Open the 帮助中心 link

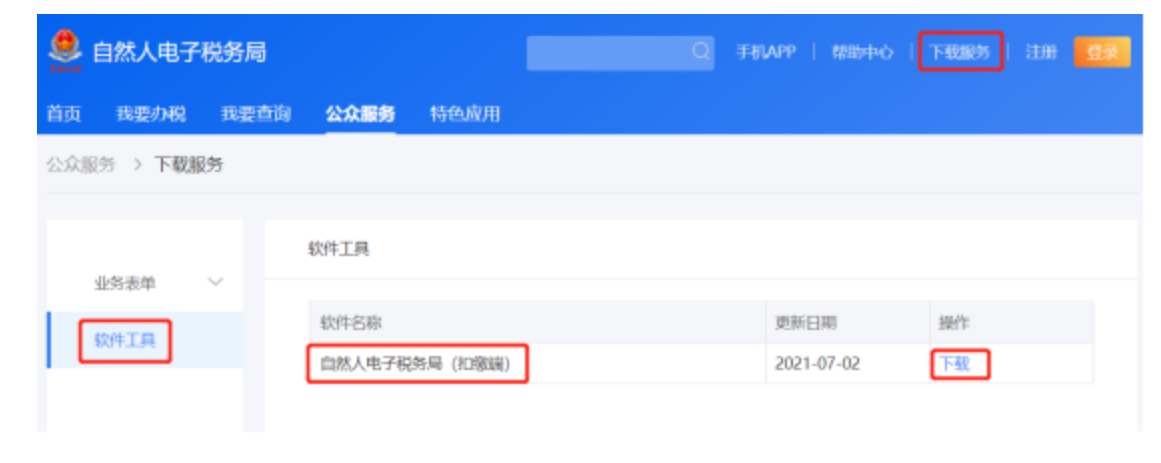[x=862, y=53]
